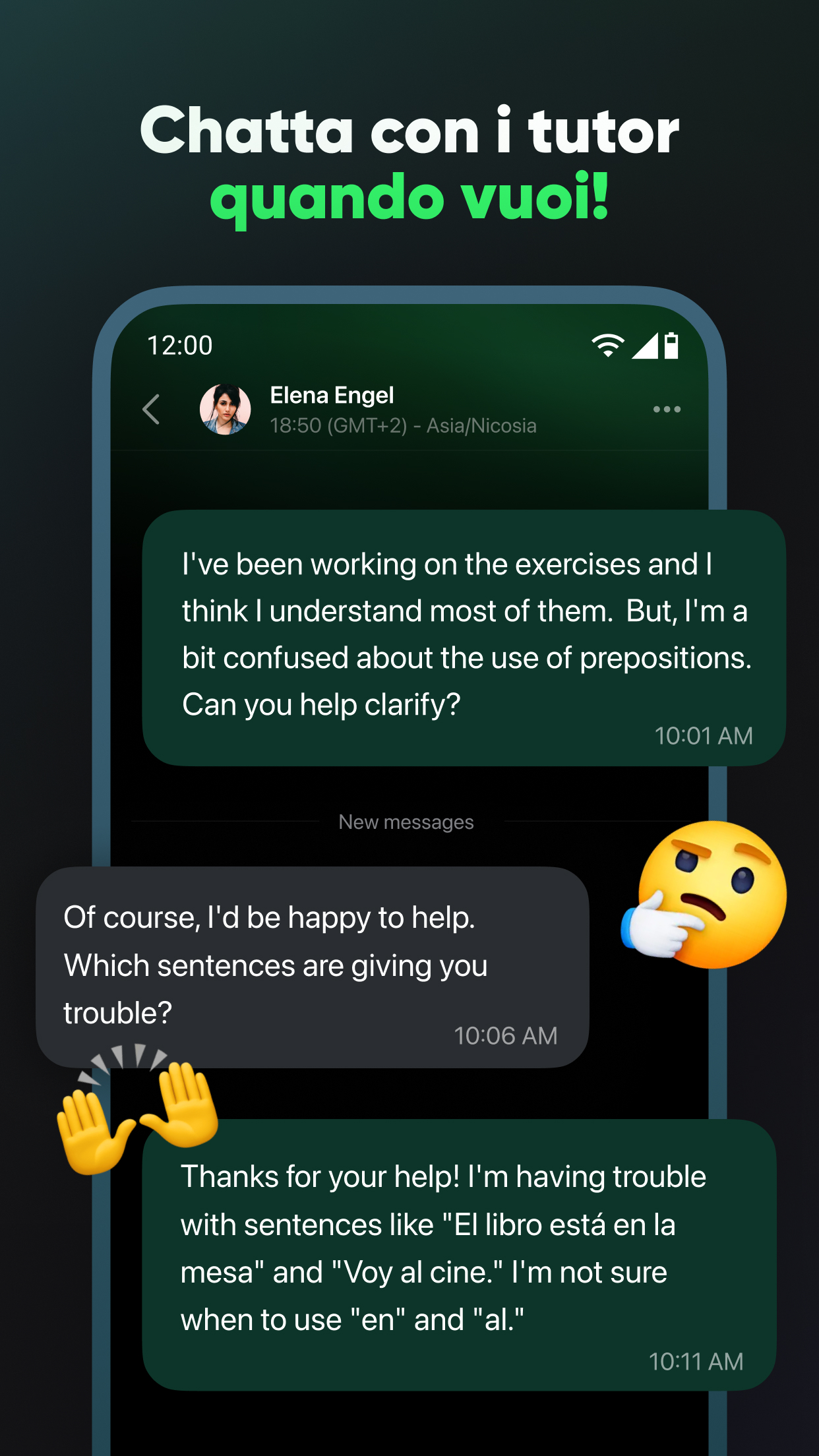Viewport: 819px width, 1456px height.
Task: Tap the "Chatta con i tutor" headline
Action: pos(409,131)
